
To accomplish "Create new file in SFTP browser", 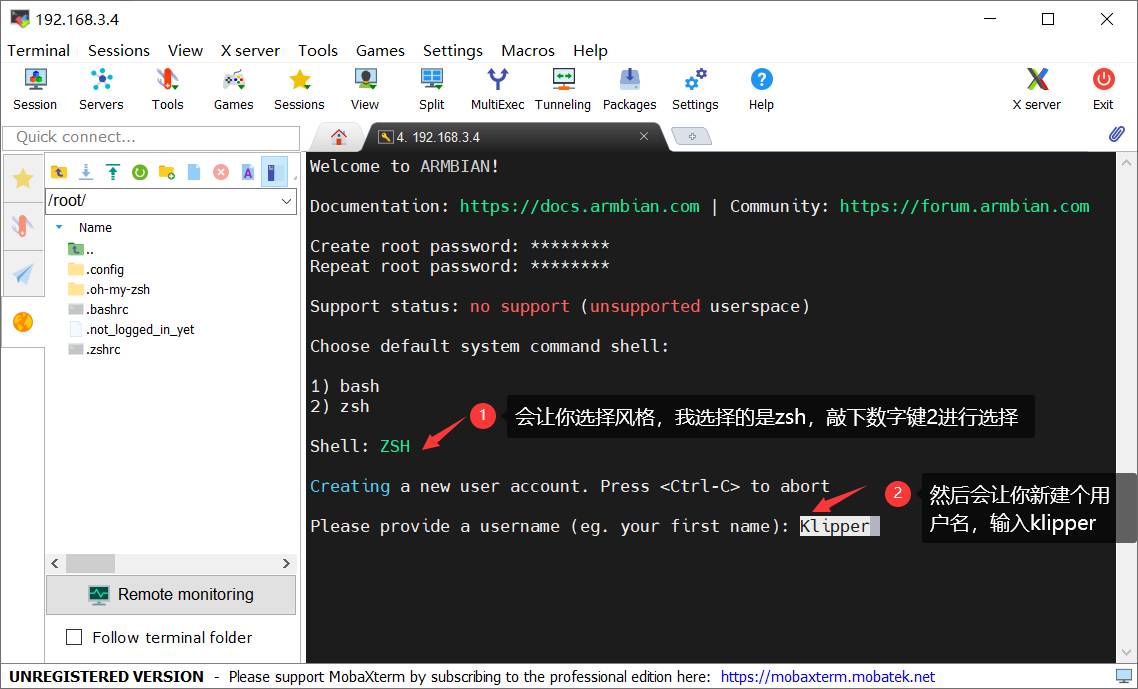I will pyautogui.click(x=194, y=172).
